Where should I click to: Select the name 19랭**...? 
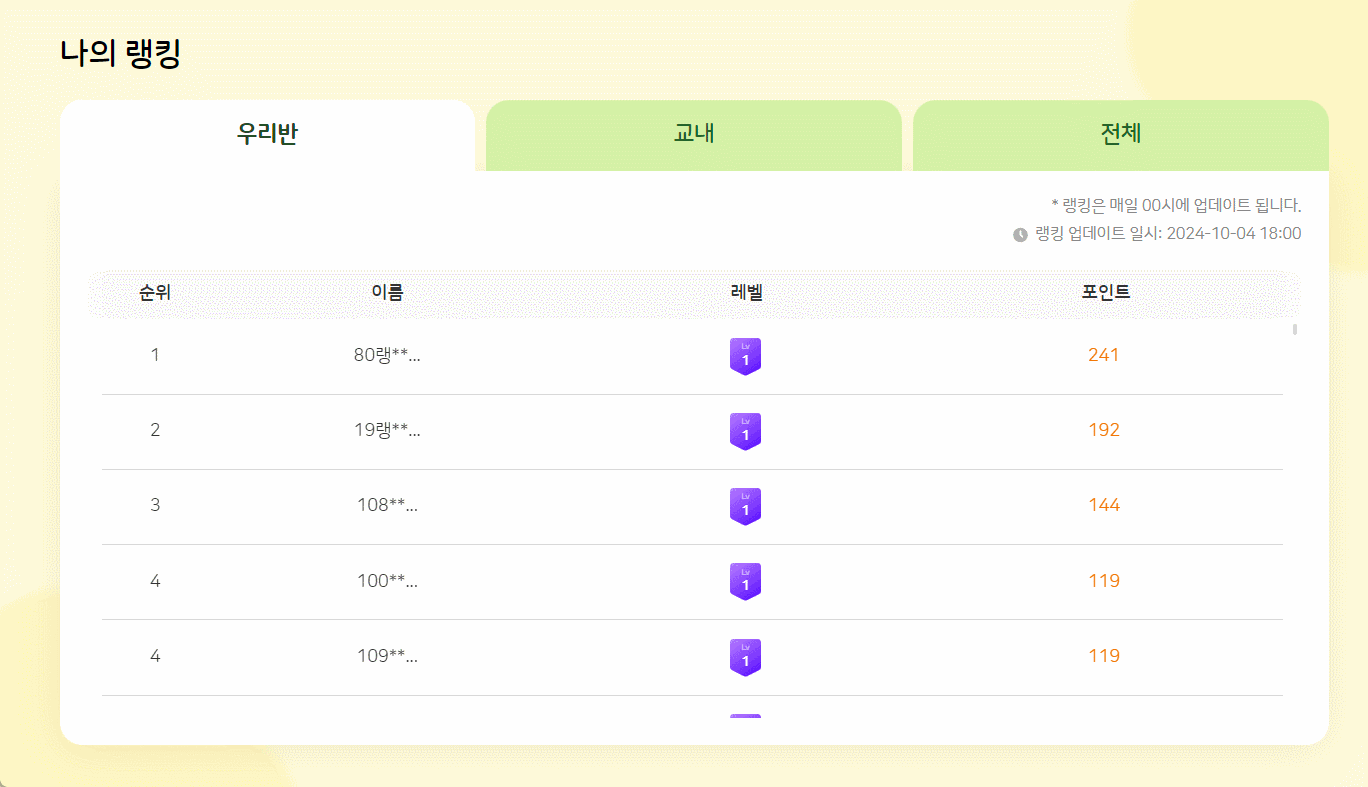(387, 430)
